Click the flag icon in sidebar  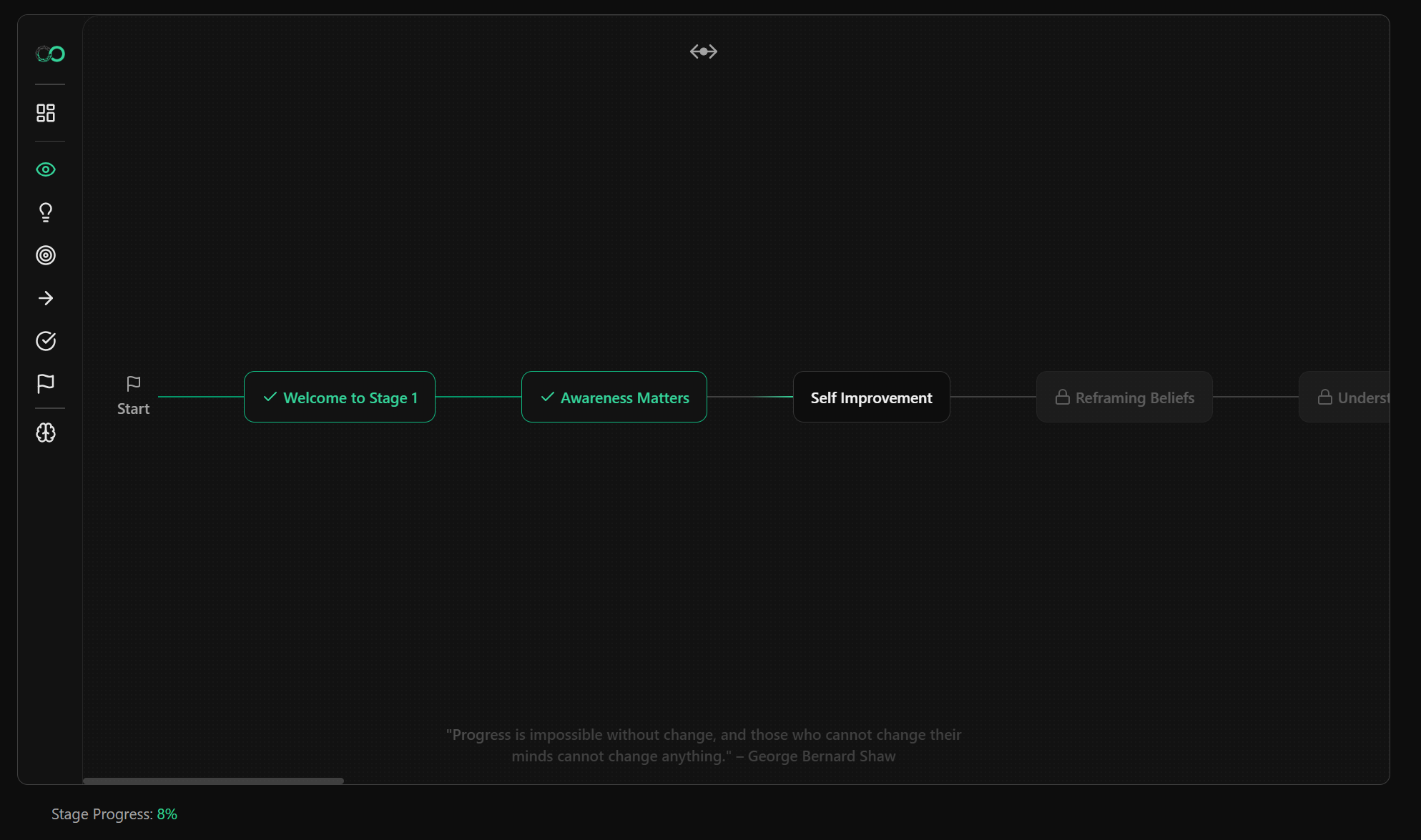coord(46,384)
